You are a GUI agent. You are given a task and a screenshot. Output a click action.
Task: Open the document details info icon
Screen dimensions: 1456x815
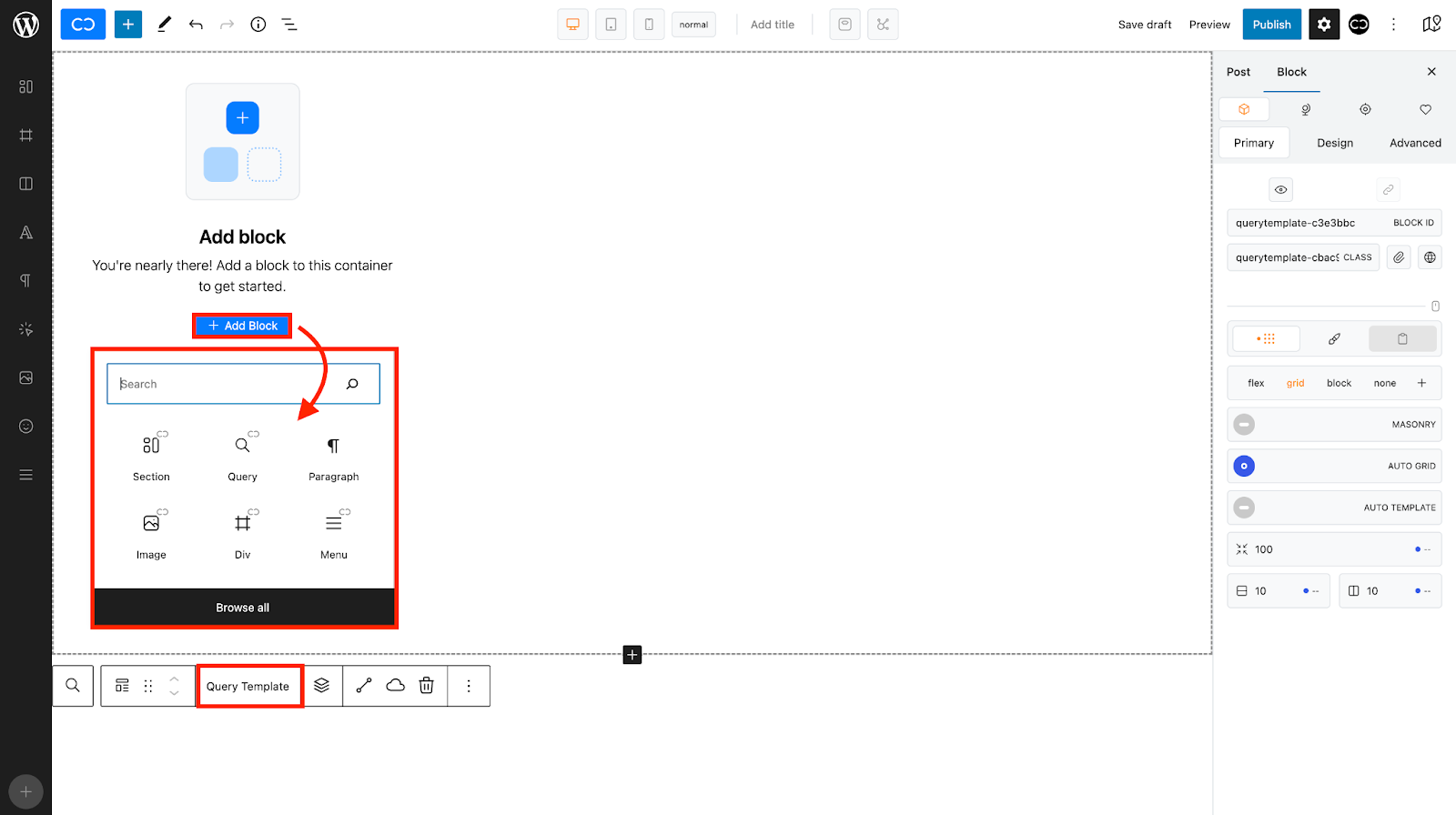258,25
